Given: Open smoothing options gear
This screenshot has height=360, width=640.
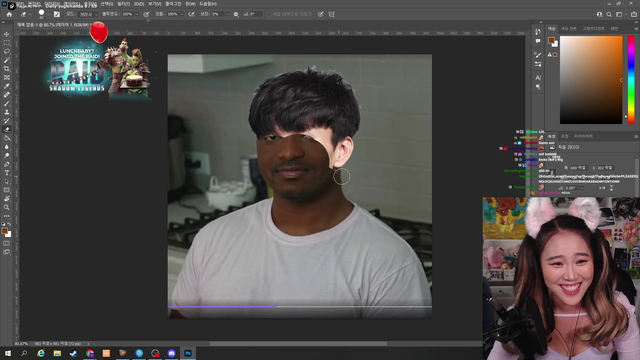Looking at the screenshot, I should (x=236, y=14).
